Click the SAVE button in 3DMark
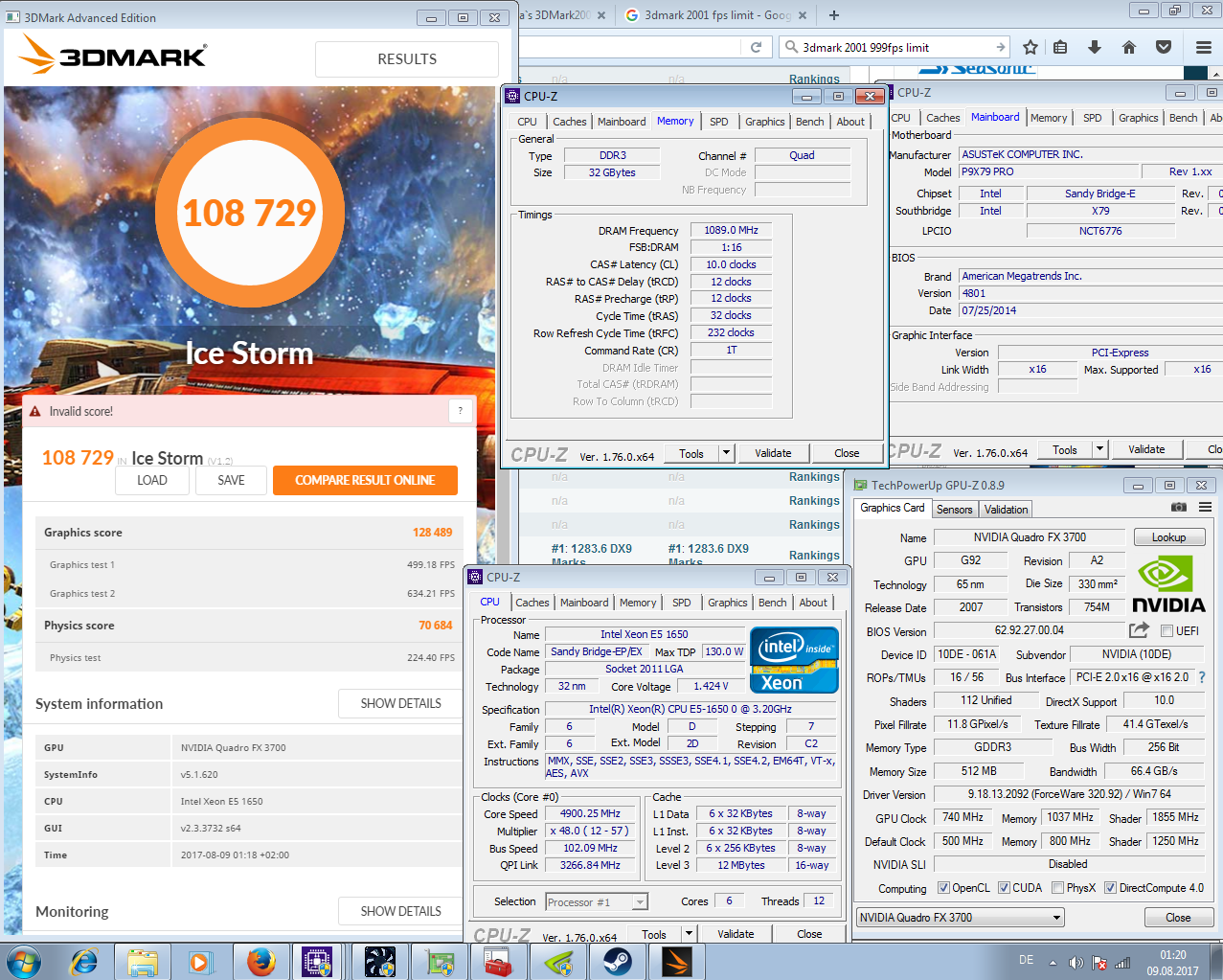This screenshot has width=1223, height=980. 231,480
